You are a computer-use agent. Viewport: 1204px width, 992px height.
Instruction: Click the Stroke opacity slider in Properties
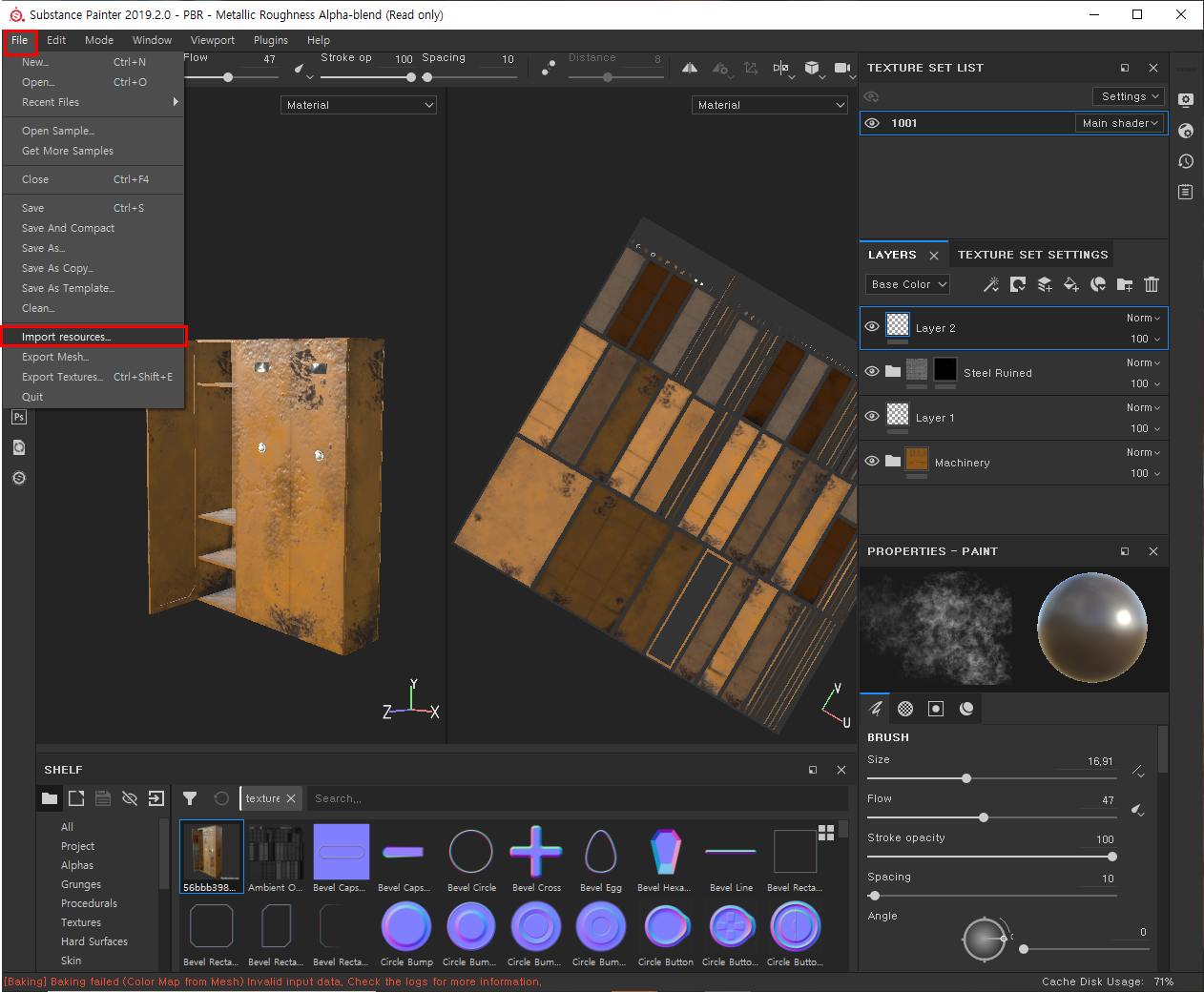coord(992,857)
